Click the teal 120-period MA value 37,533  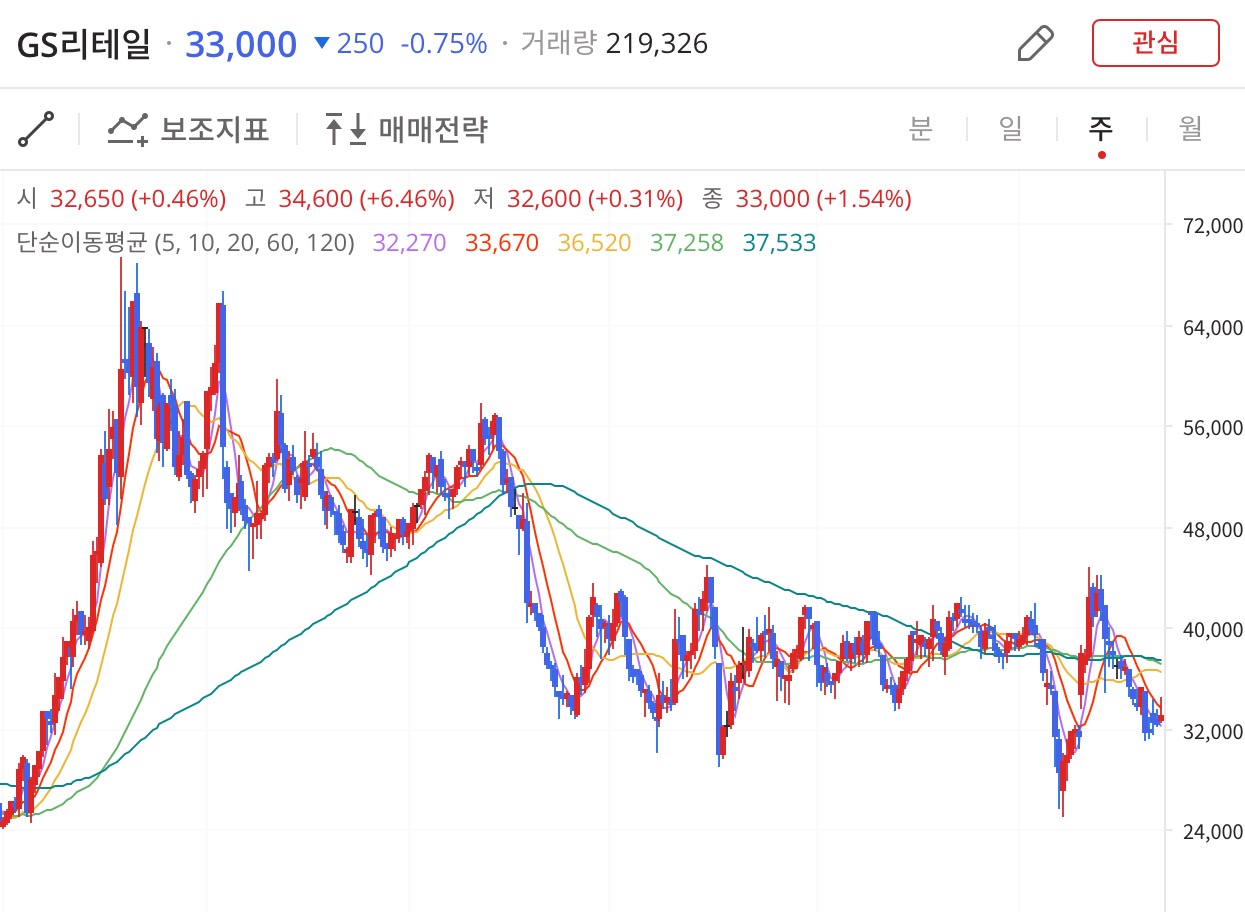click(779, 243)
